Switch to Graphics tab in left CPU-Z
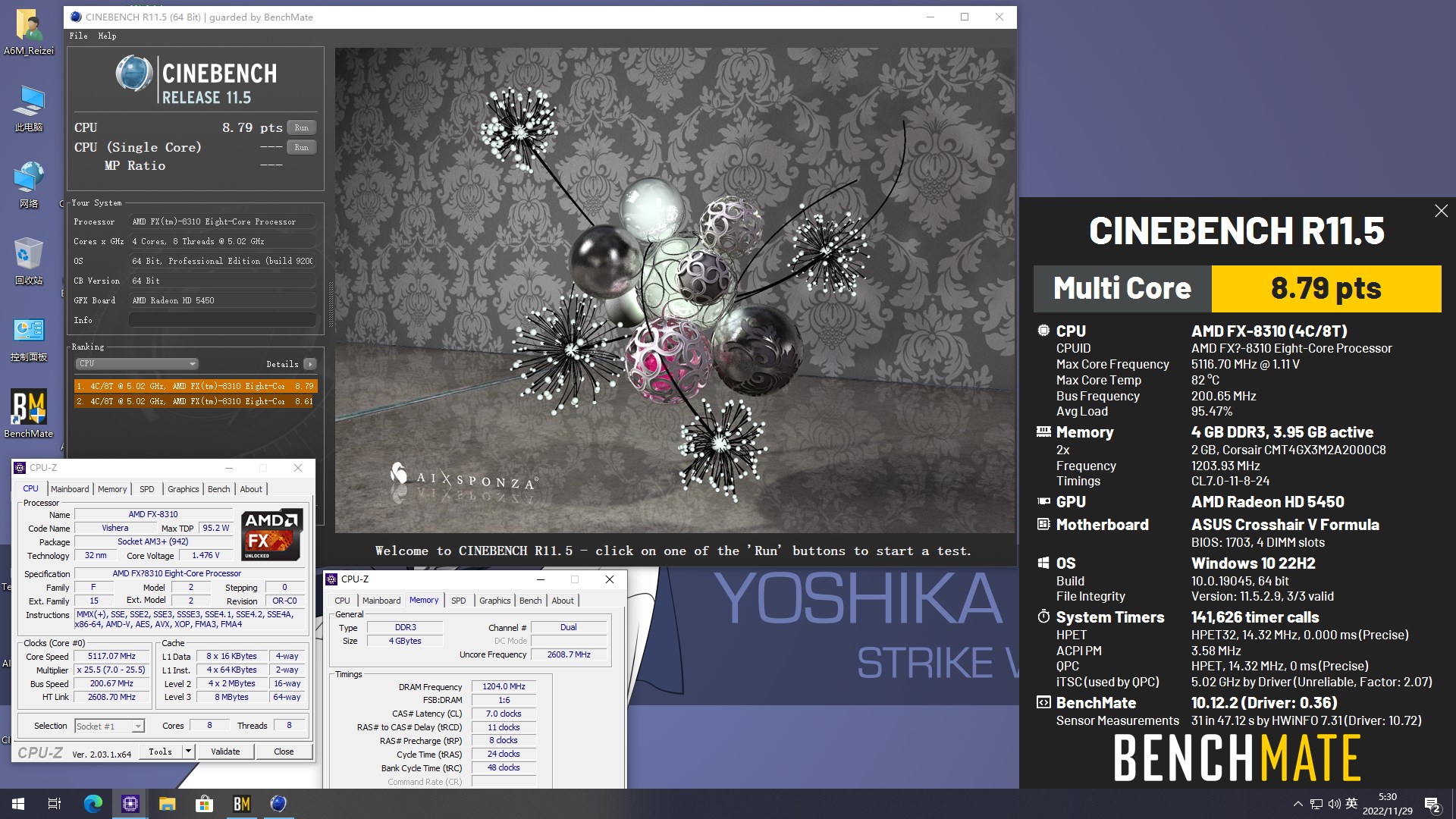The image size is (1456, 819). 184,489
